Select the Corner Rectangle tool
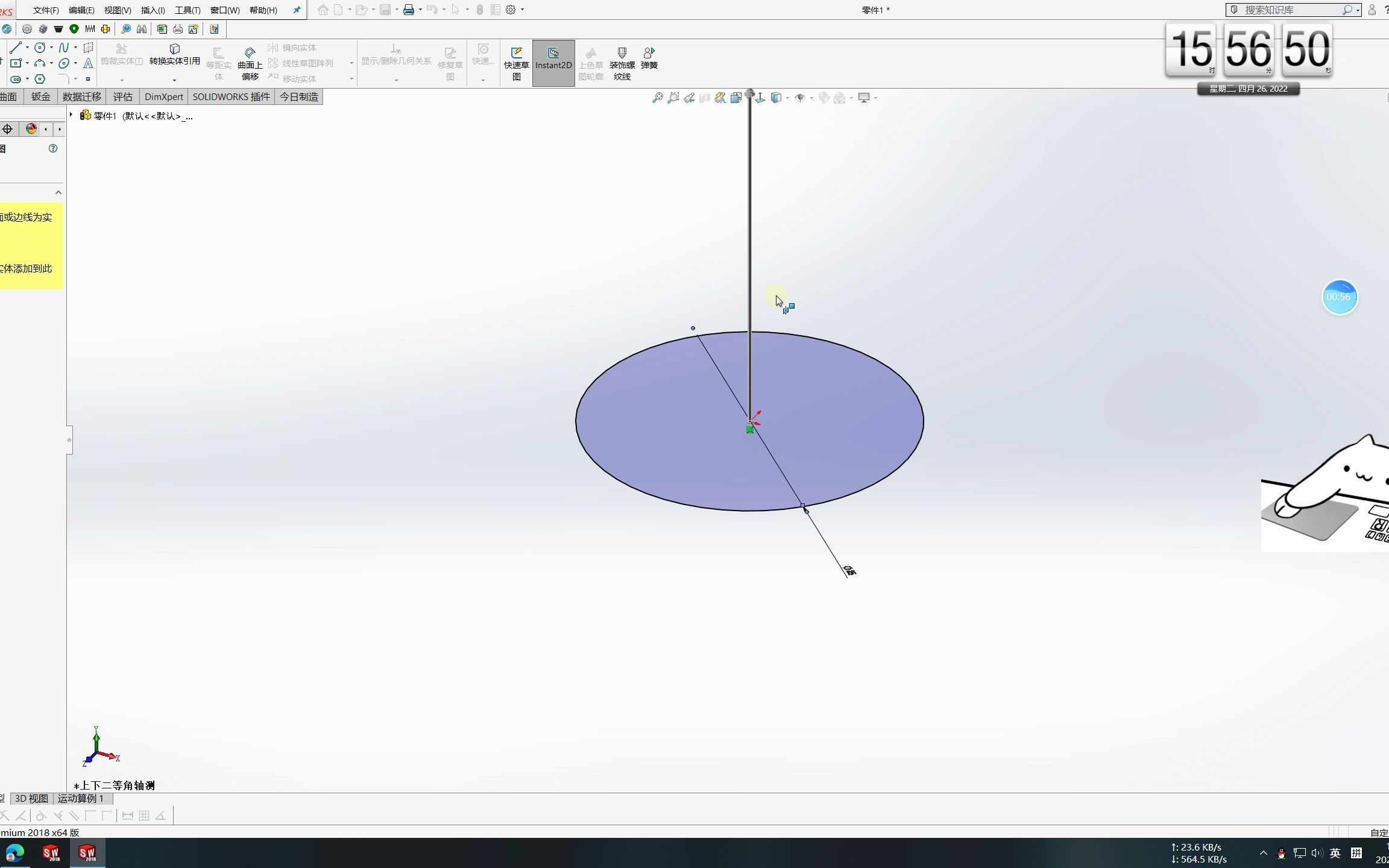 16,63
